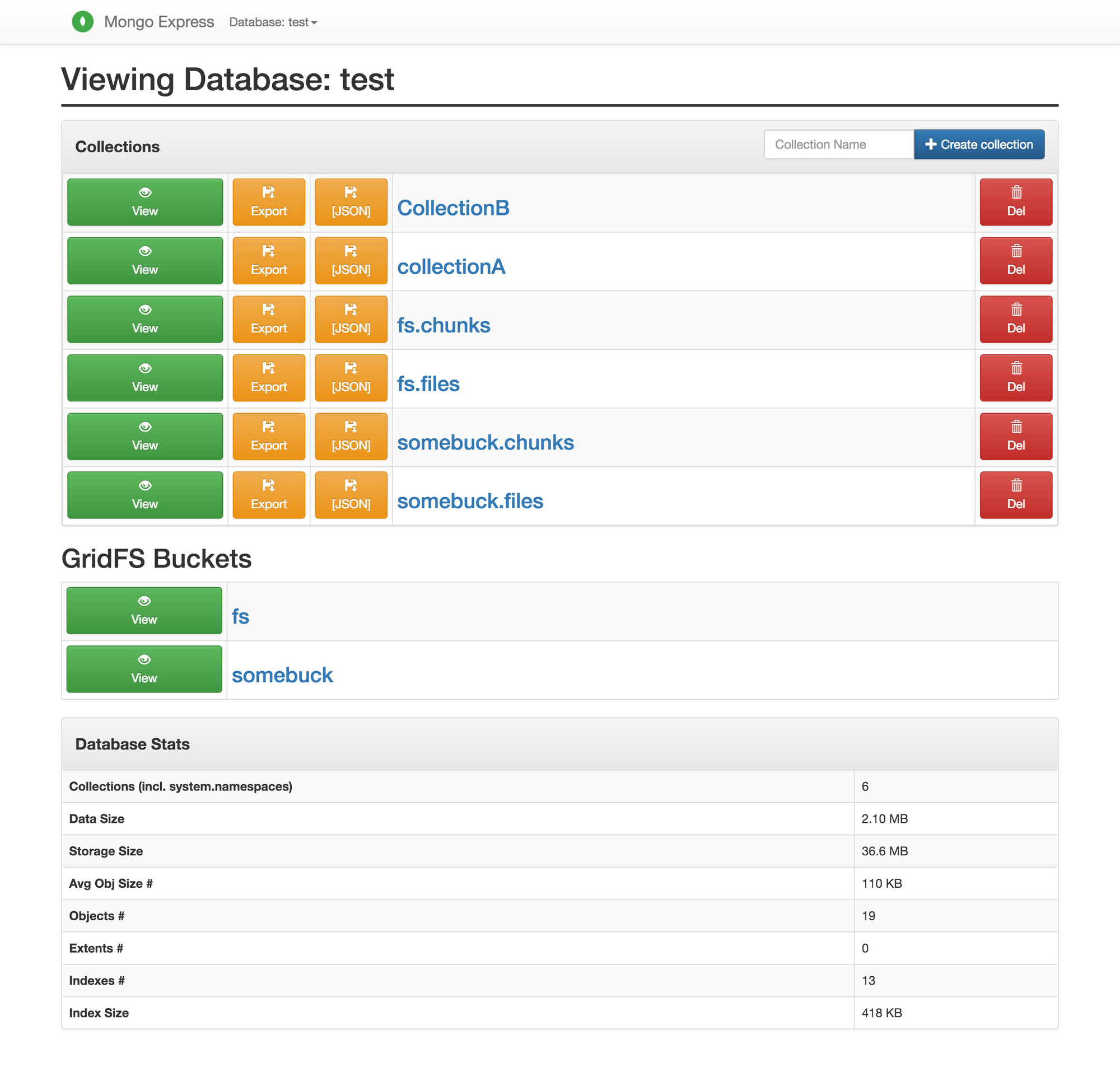Viewport: 1120px width, 1082px height.
Task: Toggle visibility of somebuck.chunks
Action: (145, 436)
